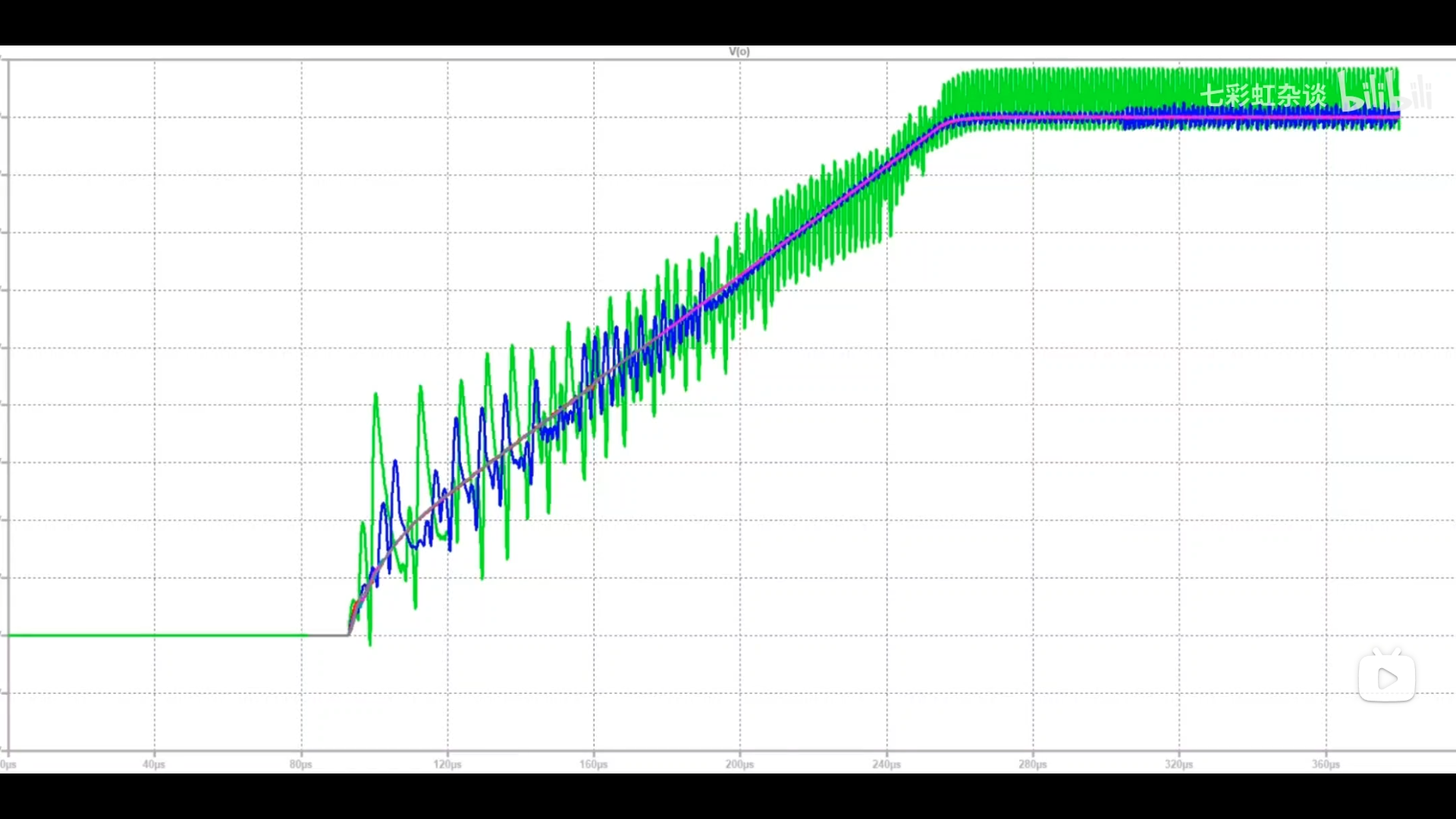Screen dimensions: 1456x819
Task: Click the 40µs time axis label
Action: [x=154, y=764]
